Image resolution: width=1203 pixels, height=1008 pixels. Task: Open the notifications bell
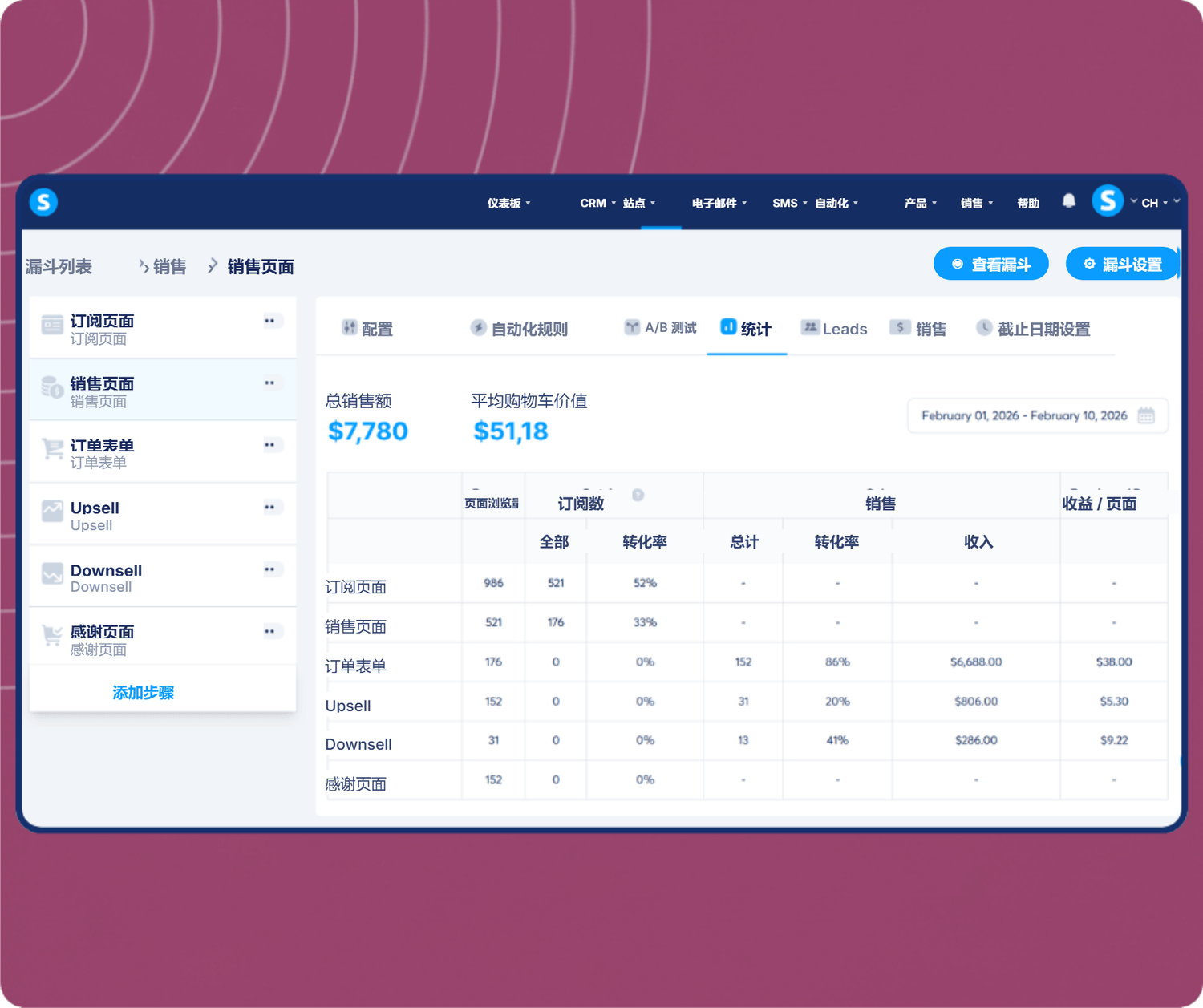1068,201
